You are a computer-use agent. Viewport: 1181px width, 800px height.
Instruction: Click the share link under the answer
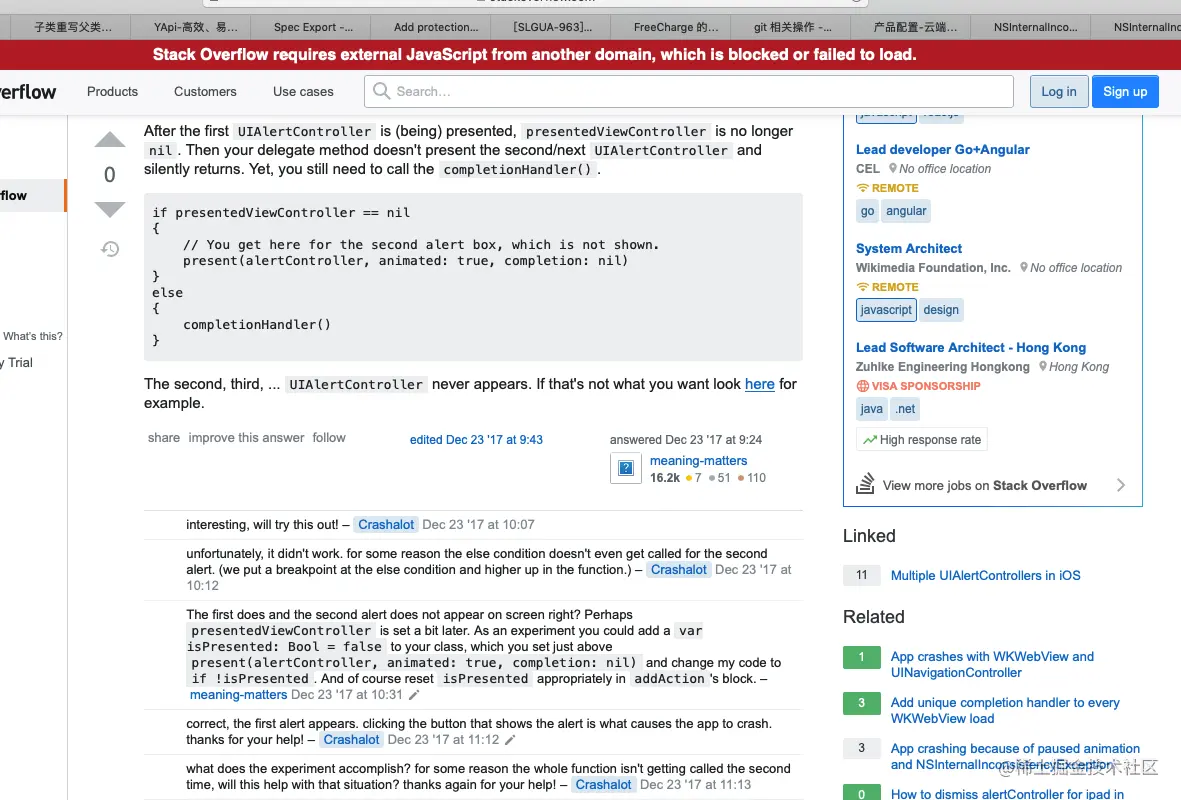click(x=163, y=438)
